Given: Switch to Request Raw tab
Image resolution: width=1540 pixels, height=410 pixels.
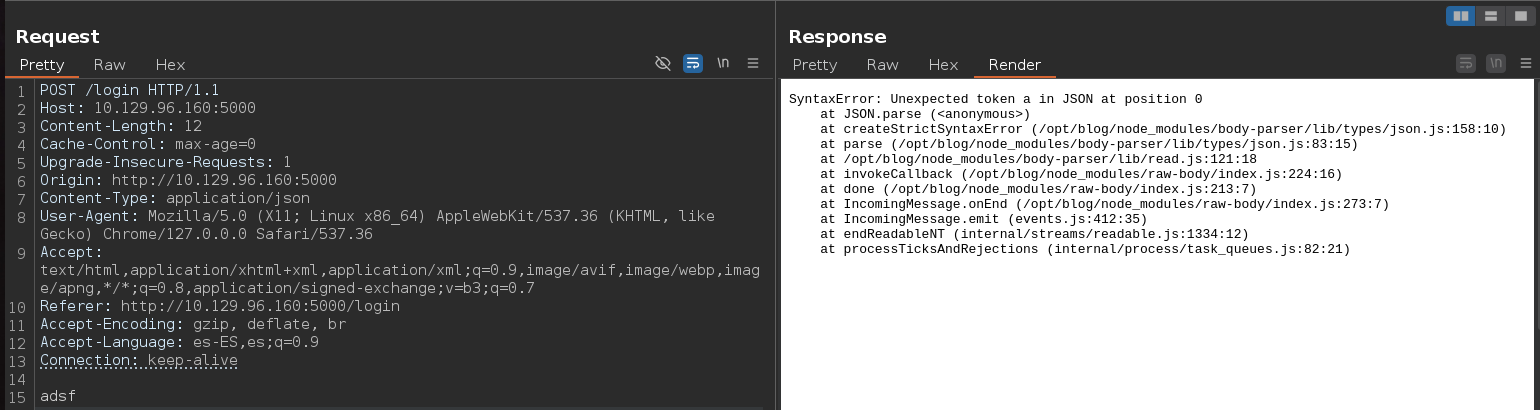Looking at the screenshot, I should 110,64.
